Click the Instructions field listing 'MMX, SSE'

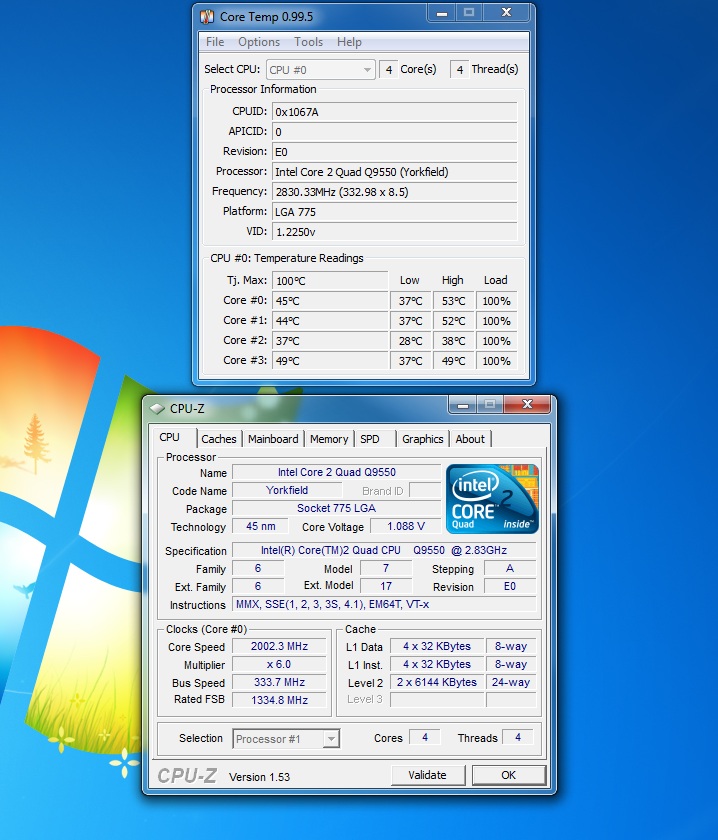(x=384, y=604)
